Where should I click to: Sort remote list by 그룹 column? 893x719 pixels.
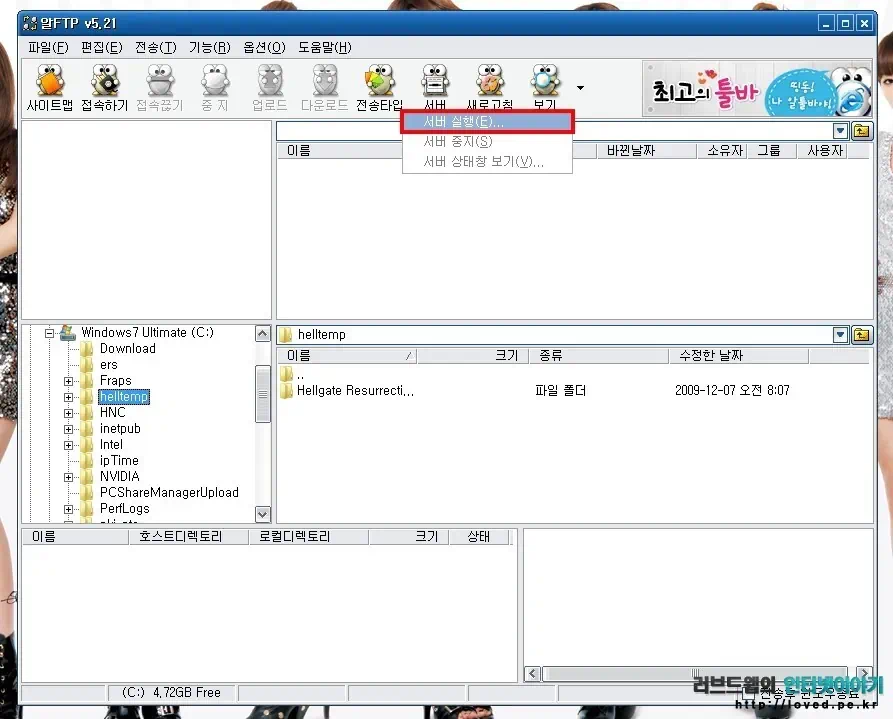click(771, 151)
